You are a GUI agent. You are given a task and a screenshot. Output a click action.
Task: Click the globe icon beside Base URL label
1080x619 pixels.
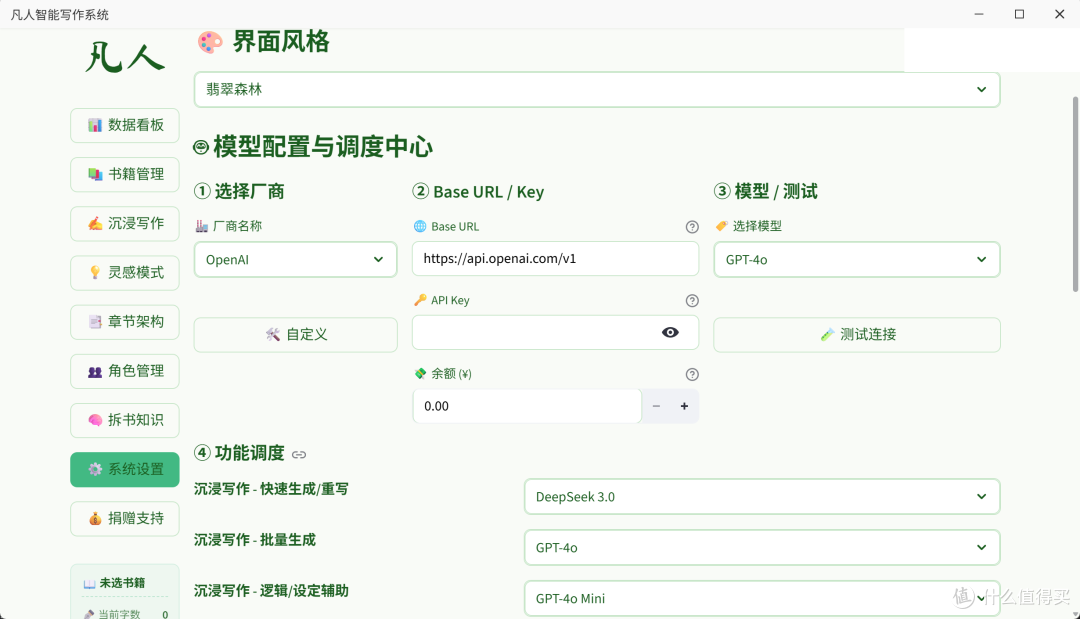[x=419, y=227]
